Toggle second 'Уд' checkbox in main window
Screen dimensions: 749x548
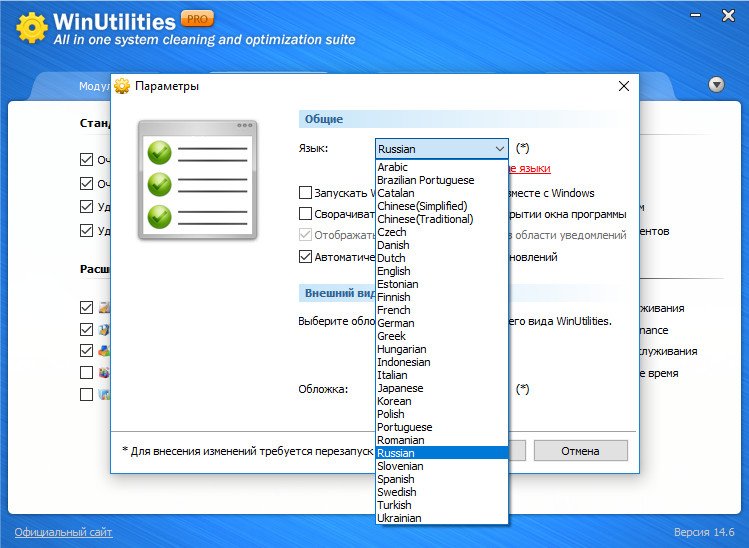pos(86,230)
